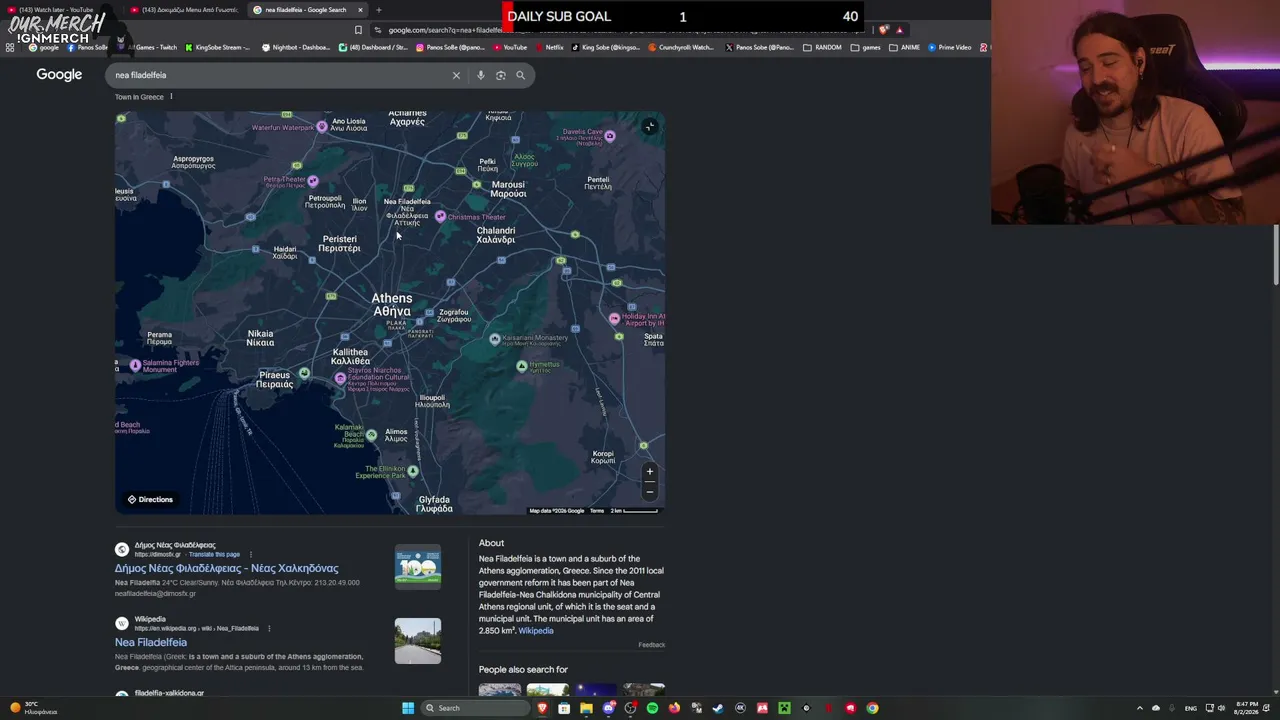Open the Wikipedia result road thumbnail
Screen dimensions: 1280x720
pyautogui.click(x=418, y=641)
